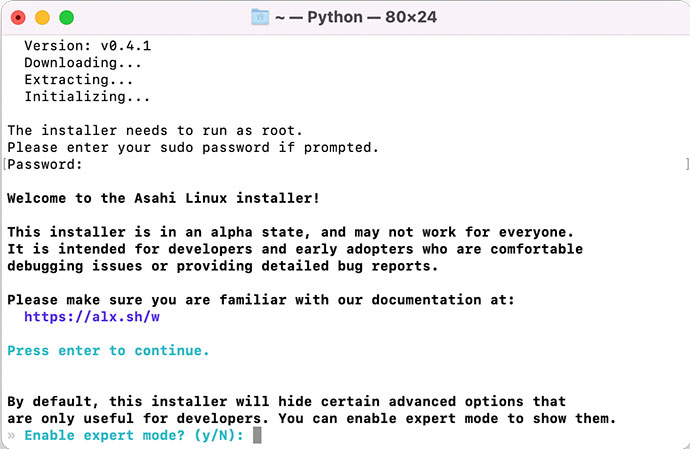Minimize the window using the yellow button
The width and height of the screenshot is (690, 449).
42,18
